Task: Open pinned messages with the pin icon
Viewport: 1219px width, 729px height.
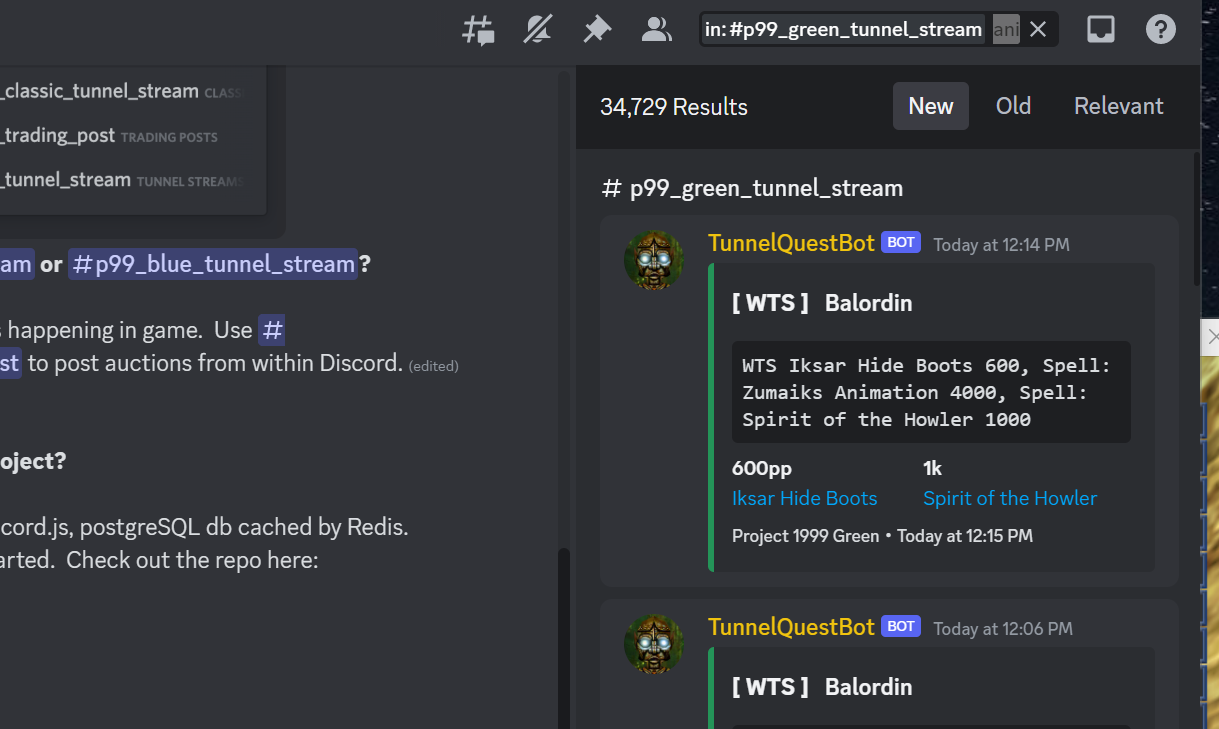Action: [597, 29]
